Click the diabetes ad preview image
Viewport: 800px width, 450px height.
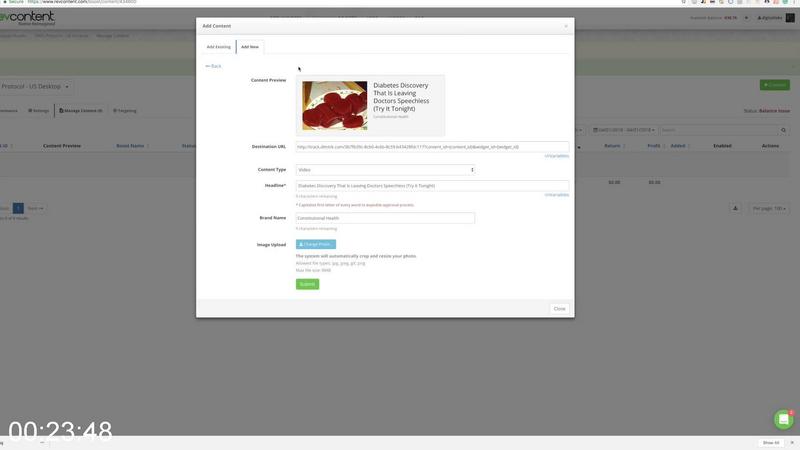coord(334,106)
